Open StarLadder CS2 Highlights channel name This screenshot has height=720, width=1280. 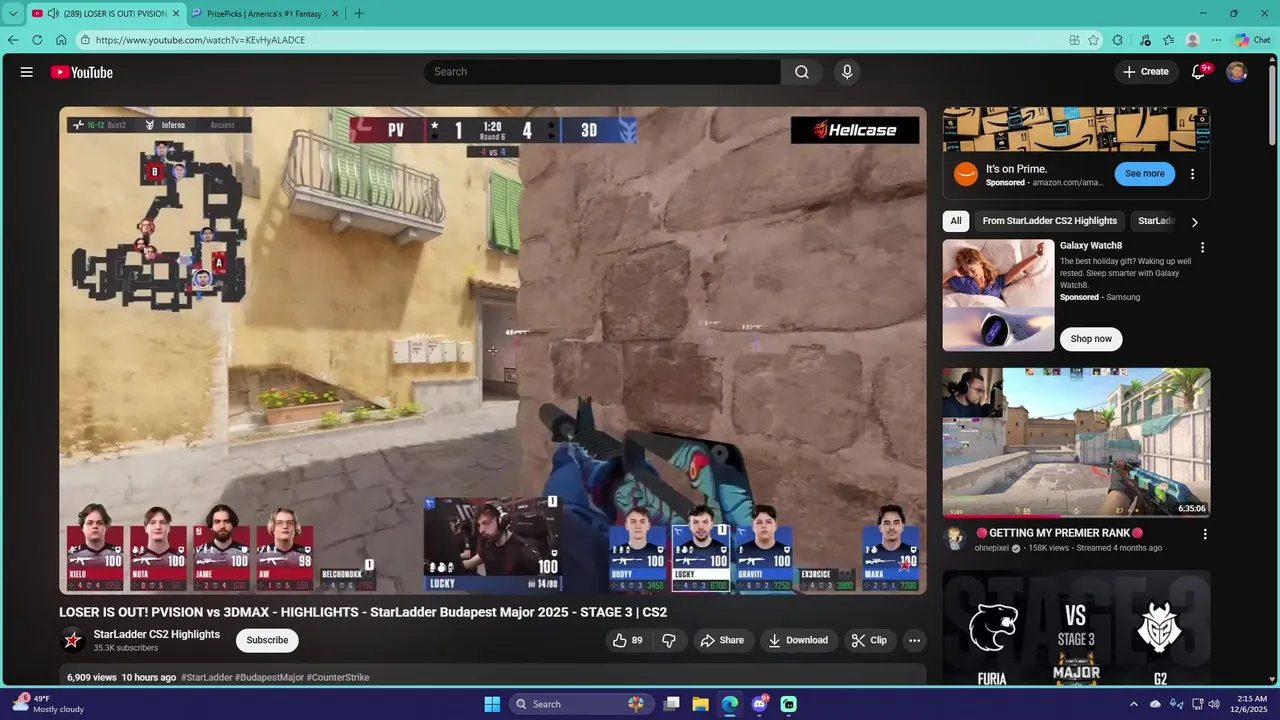pyautogui.click(x=157, y=634)
